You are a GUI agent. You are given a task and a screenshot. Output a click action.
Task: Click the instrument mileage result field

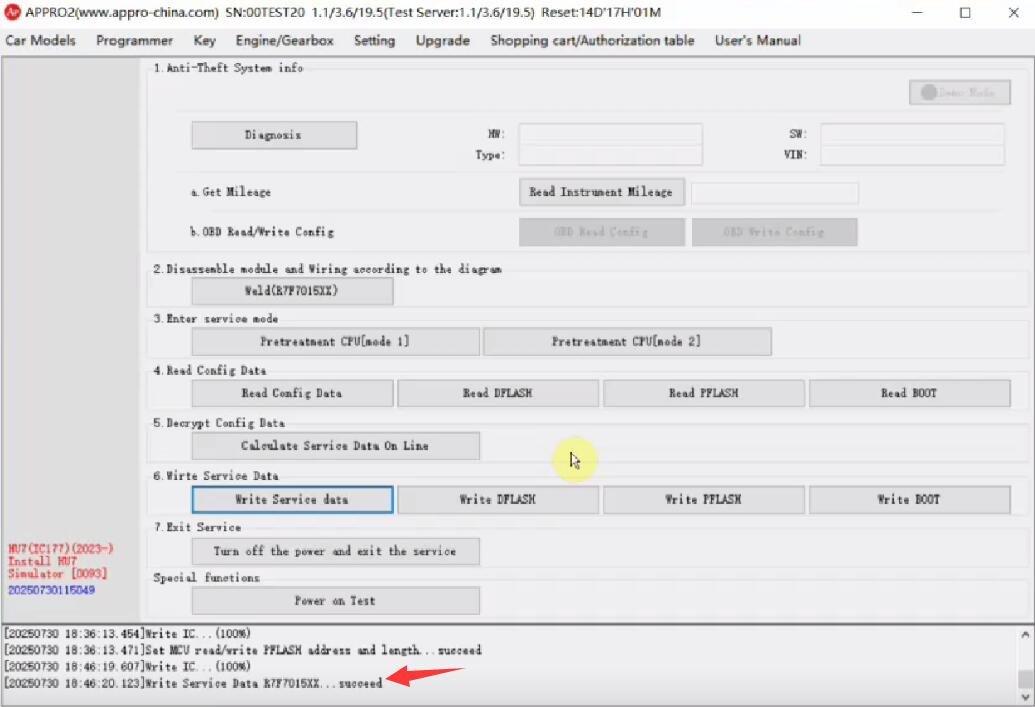[x=774, y=193]
